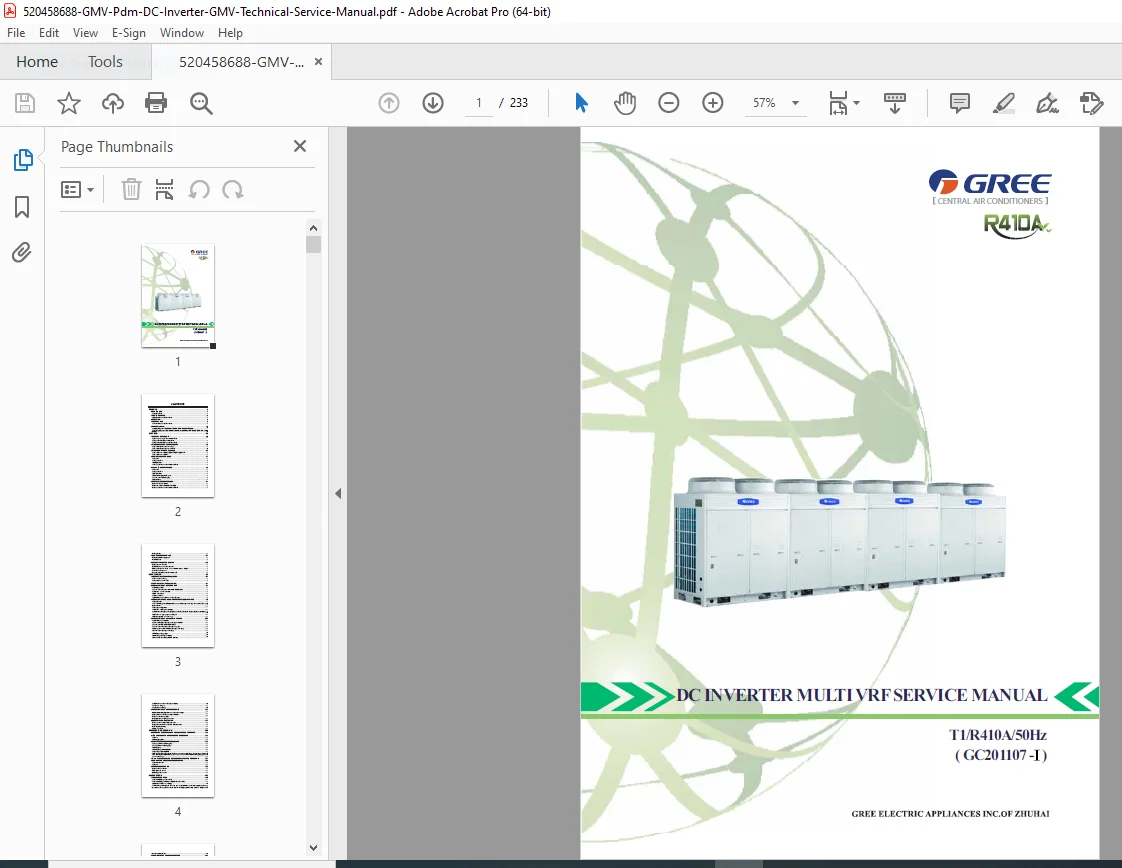This screenshot has height=868, width=1122.
Task: Click the current page number field
Action: coord(479,103)
